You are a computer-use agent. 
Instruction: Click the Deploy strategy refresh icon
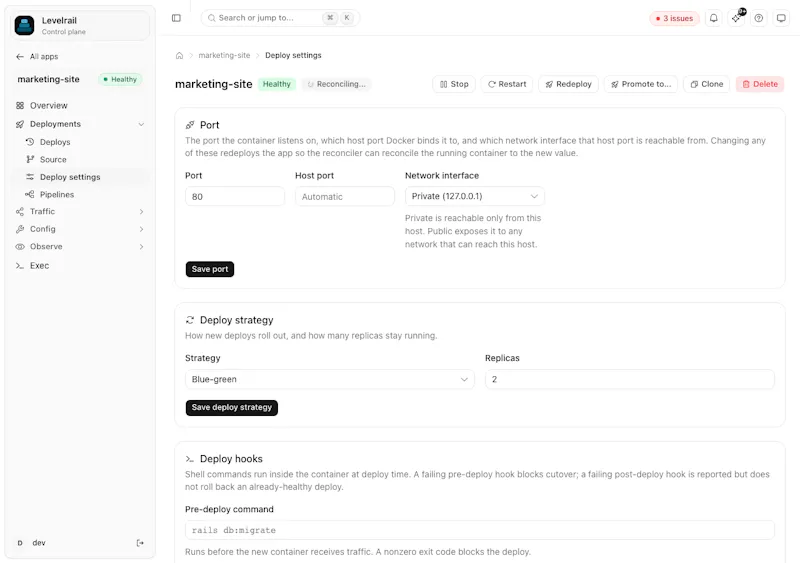(x=190, y=320)
